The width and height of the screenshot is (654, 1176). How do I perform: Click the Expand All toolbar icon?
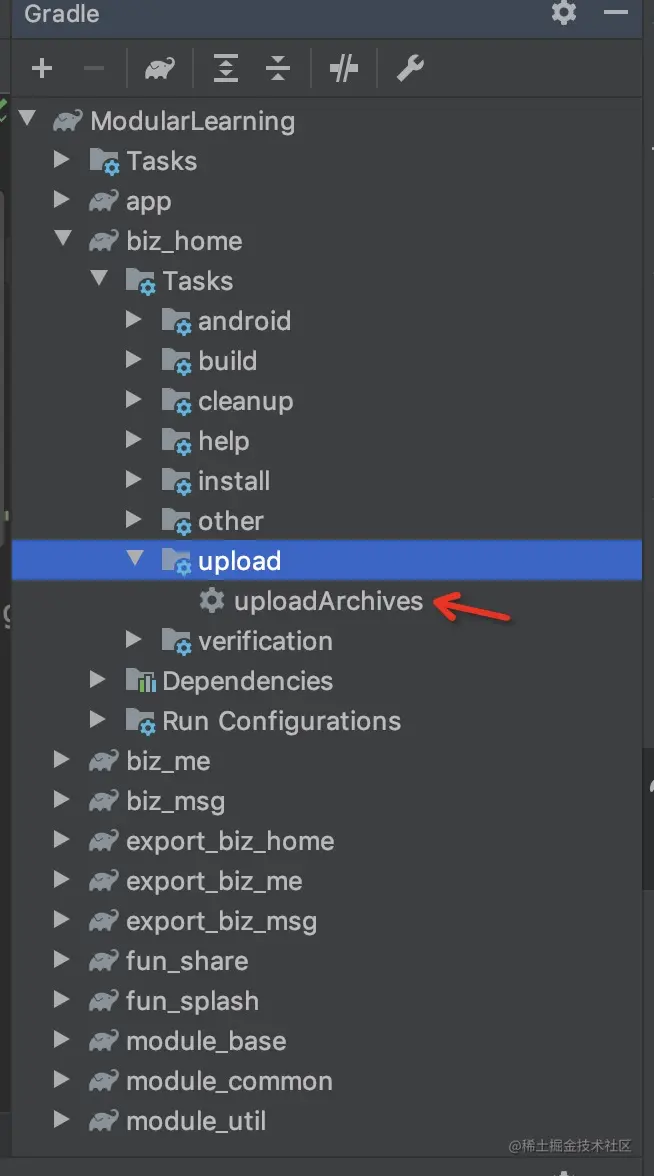click(x=226, y=69)
